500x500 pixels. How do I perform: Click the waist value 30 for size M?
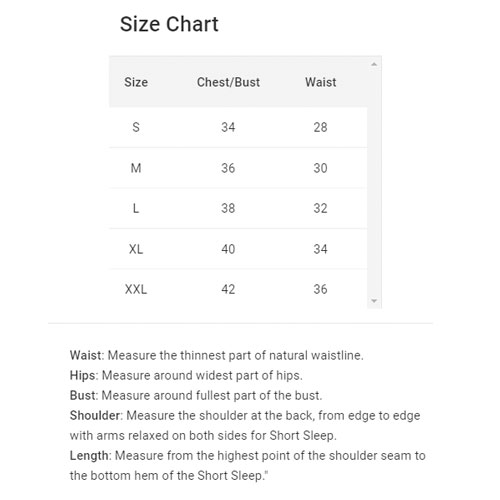click(x=320, y=168)
